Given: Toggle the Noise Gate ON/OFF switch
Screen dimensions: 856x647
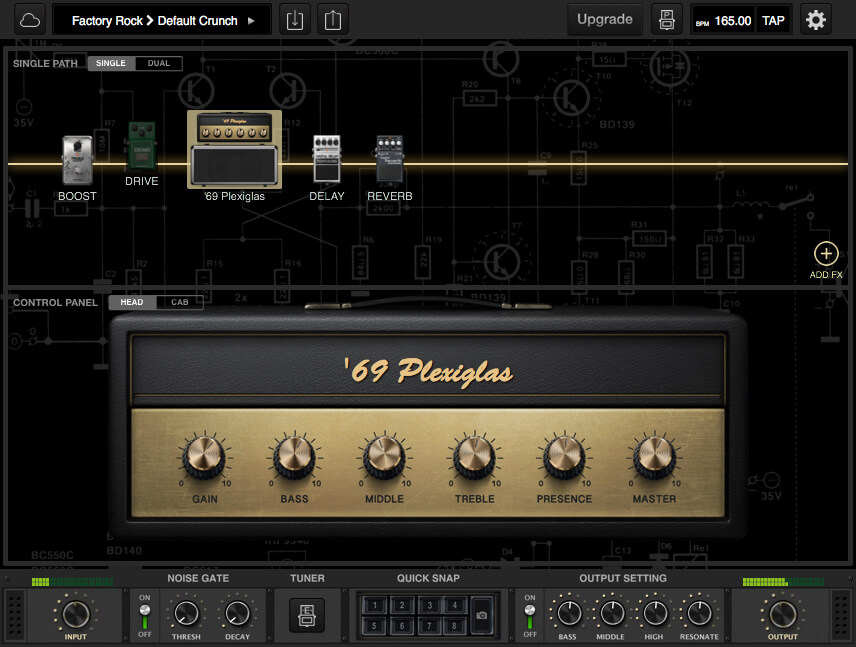Looking at the screenshot, I should click(x=145, y=616).
